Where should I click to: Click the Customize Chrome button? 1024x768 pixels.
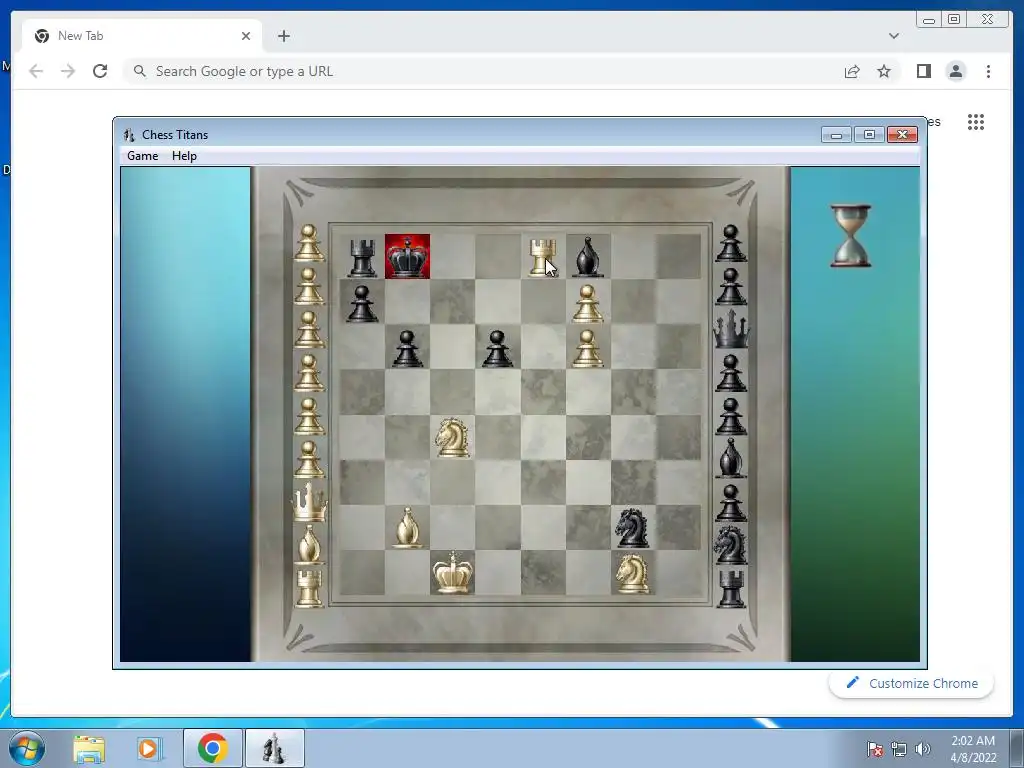coord(912,683)
